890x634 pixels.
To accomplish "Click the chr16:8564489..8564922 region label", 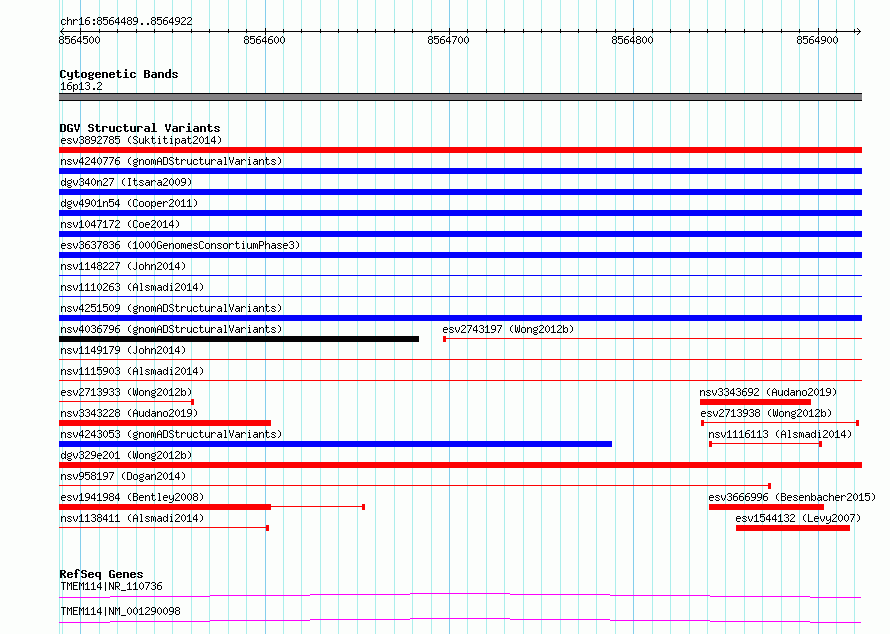I will pyautogui.click(x=126, y=21).
